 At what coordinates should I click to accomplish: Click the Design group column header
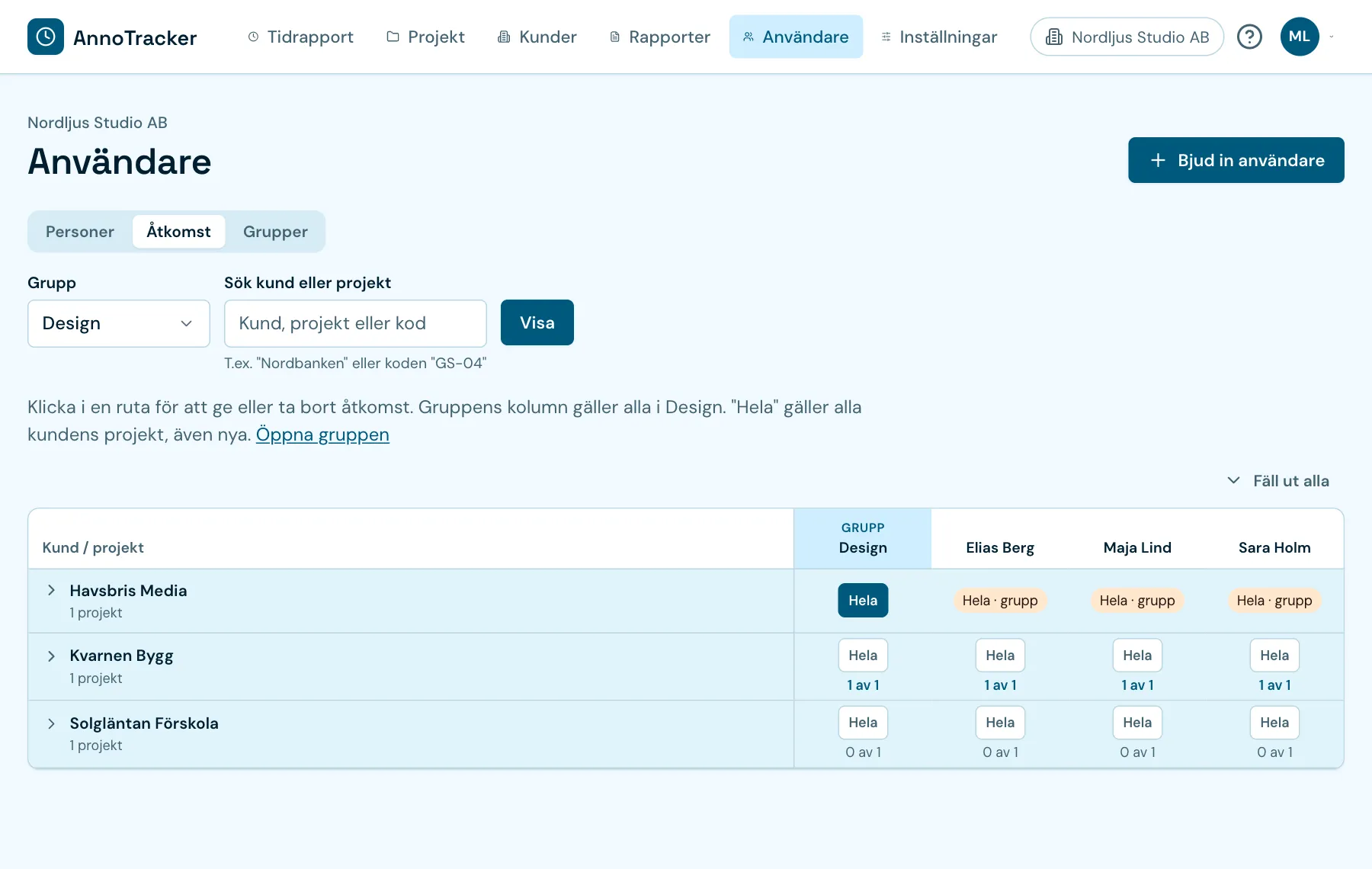(863, 539)
